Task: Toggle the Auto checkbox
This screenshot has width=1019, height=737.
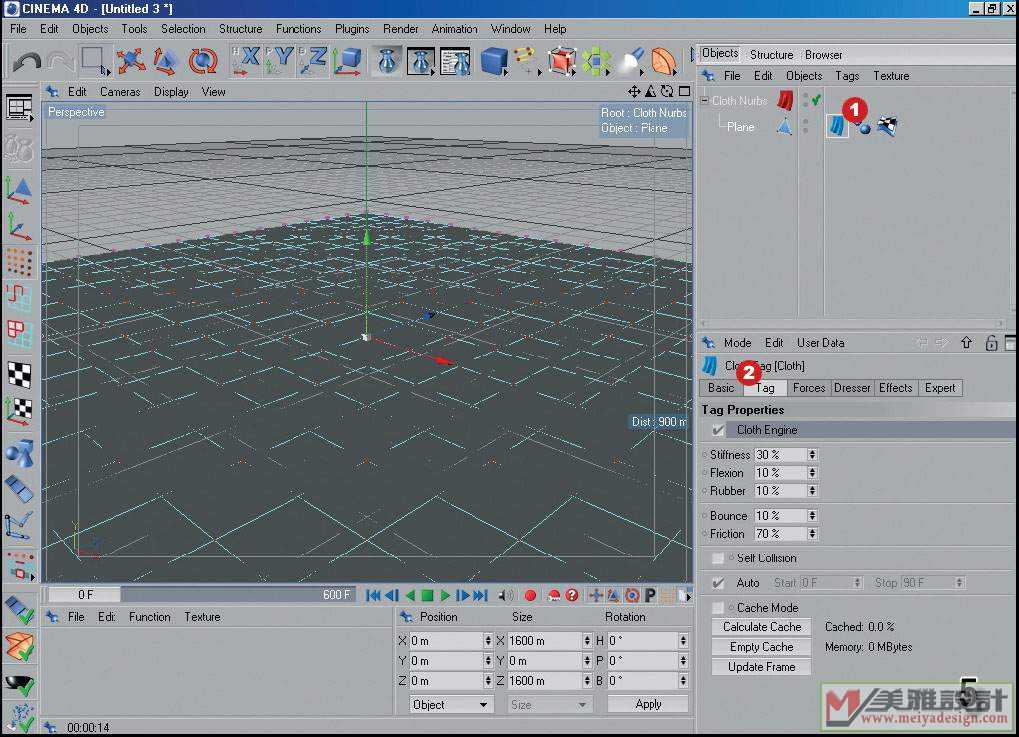Action: click(x=718, y=583)
